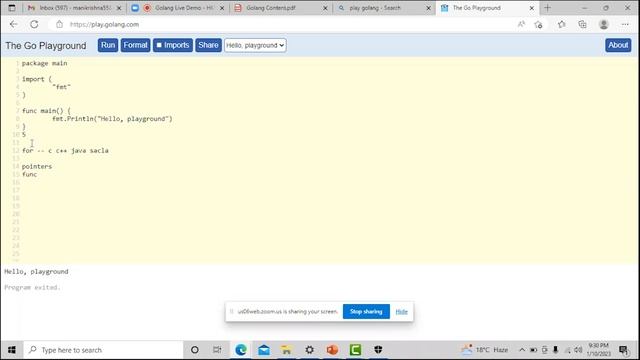The width and height of the screenshot is (640, 360).
Task: Open the taskbar clock and date
Action: click(x=599, y=350)
